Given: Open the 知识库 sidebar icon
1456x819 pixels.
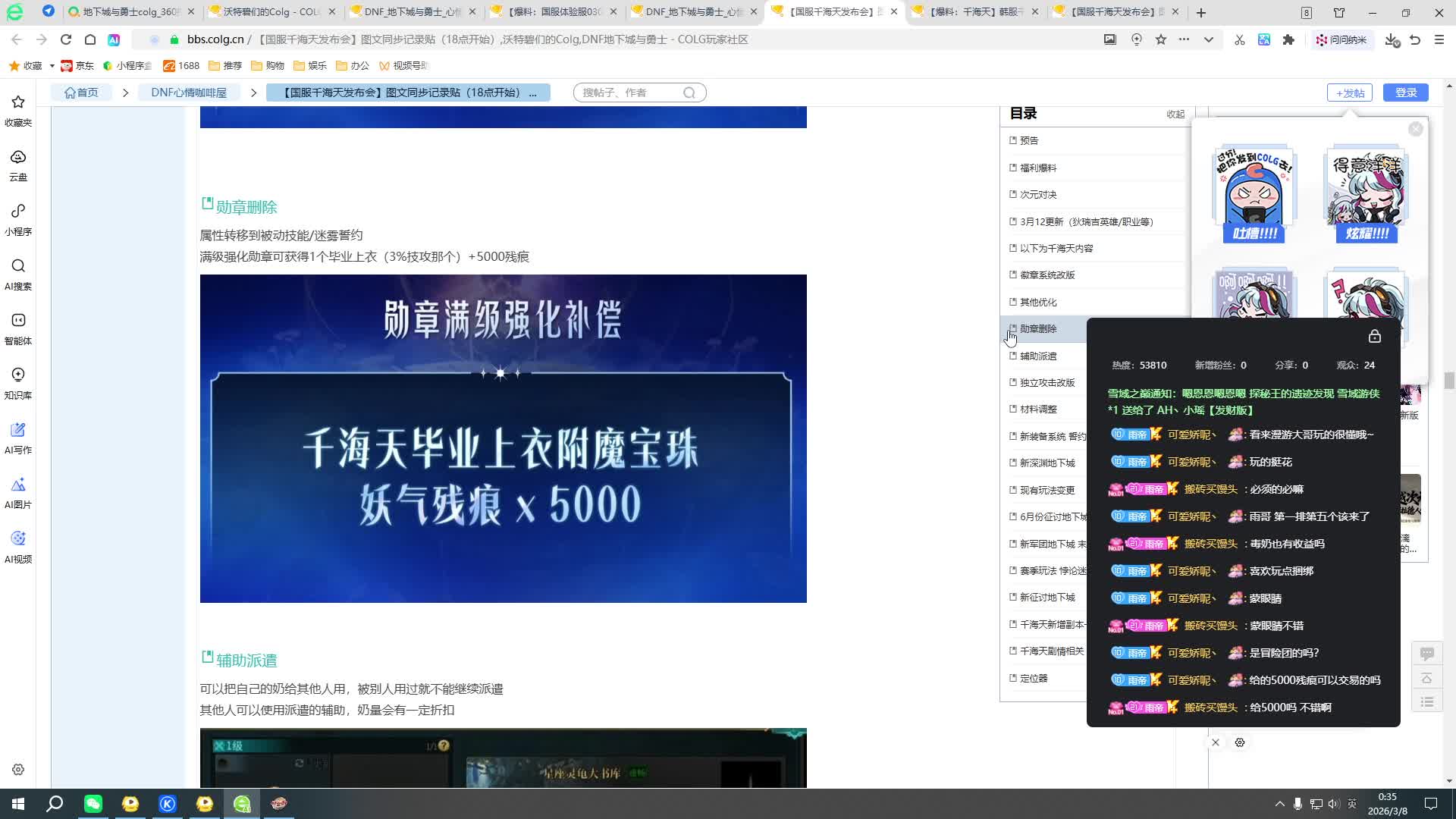Looking at the screenshot, I should pyautogui.click(x=18, y=381).
